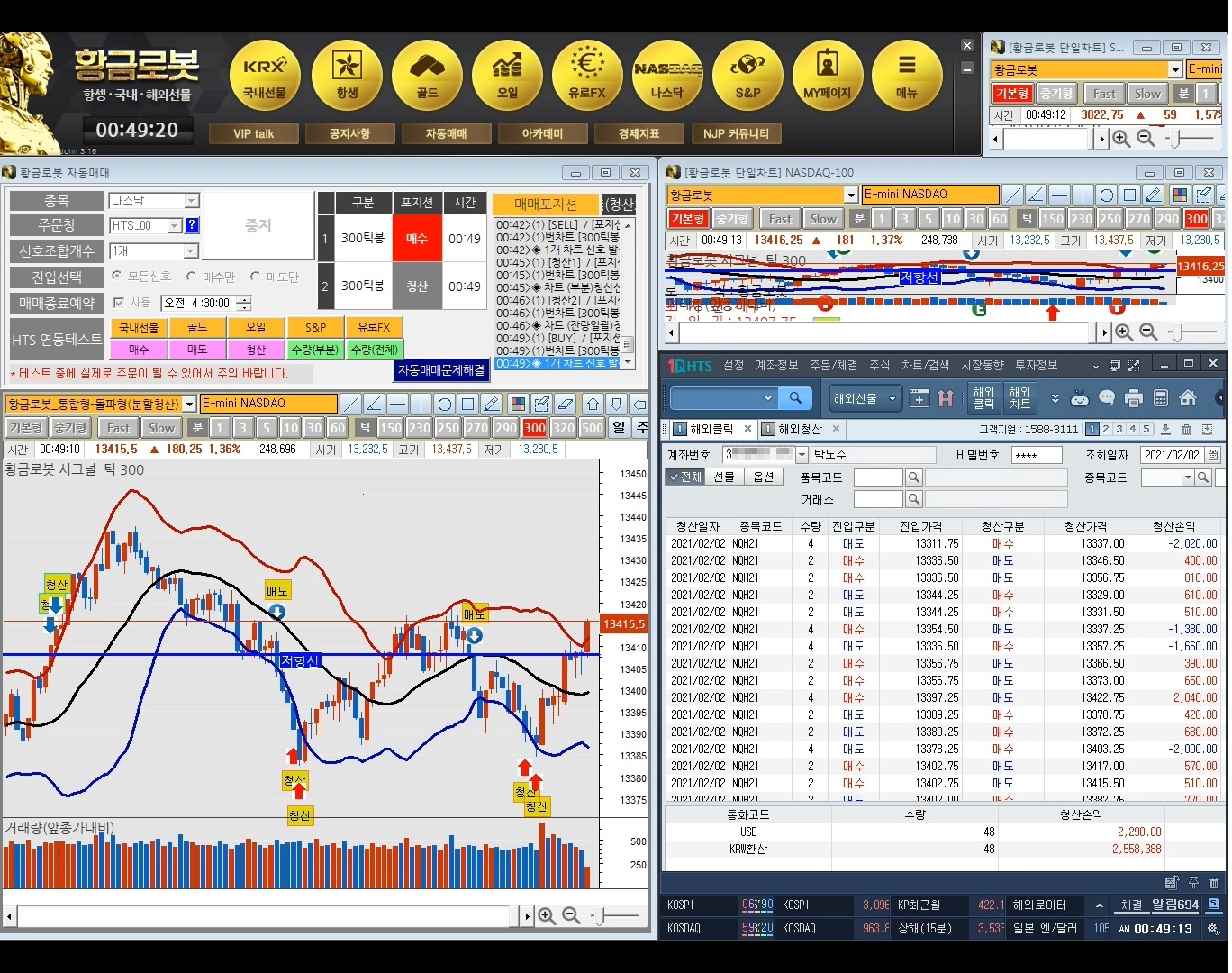Open the 항생 (Hang Seng) round icon
The height and width of the screenshot is (973, 1232).
click(347, 76)
